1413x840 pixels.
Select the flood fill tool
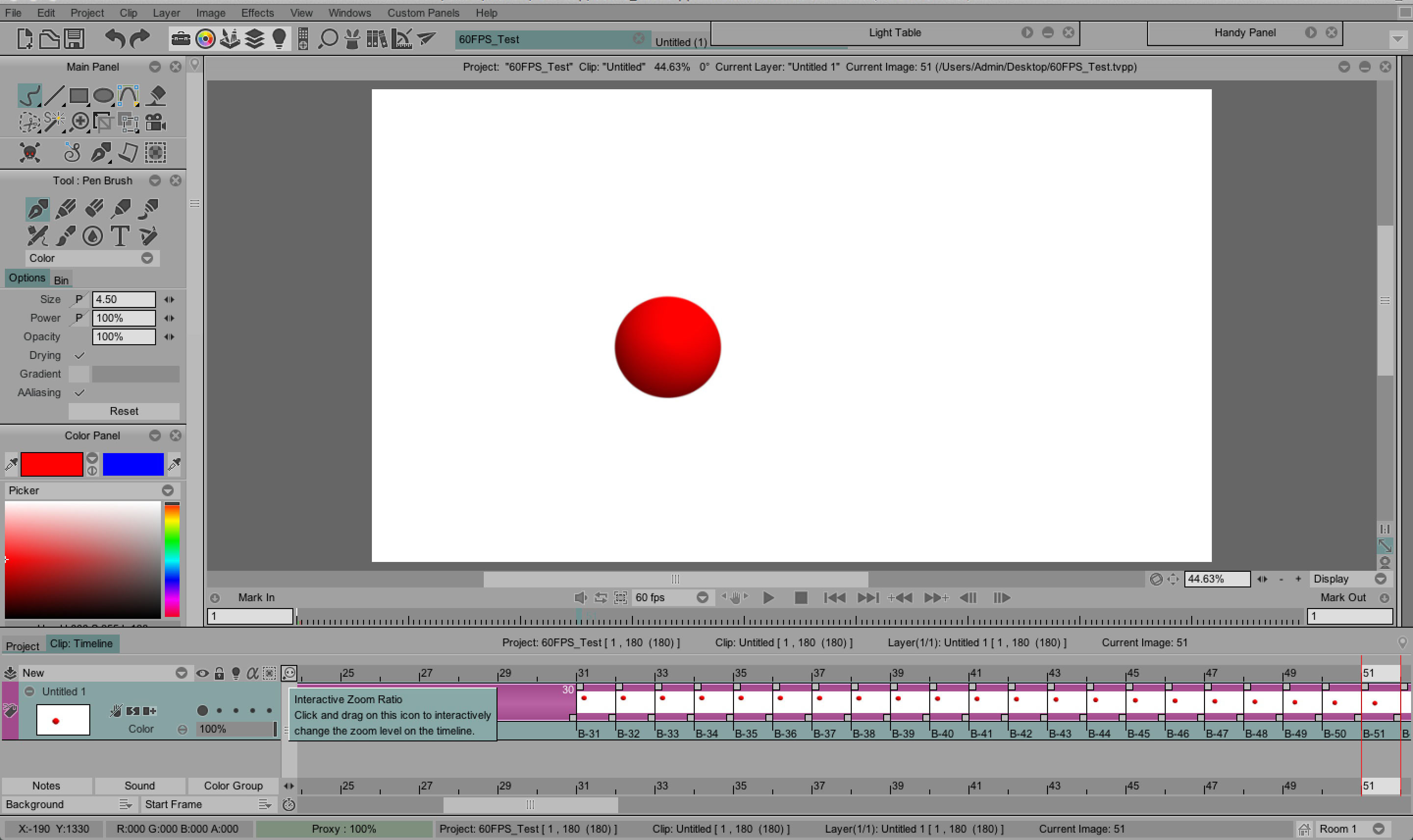pos(156,95)
